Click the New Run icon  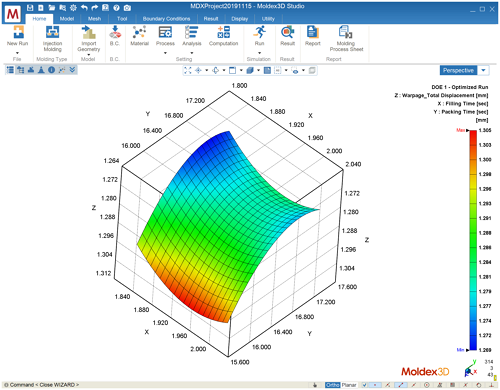click(x=18, y=32)
